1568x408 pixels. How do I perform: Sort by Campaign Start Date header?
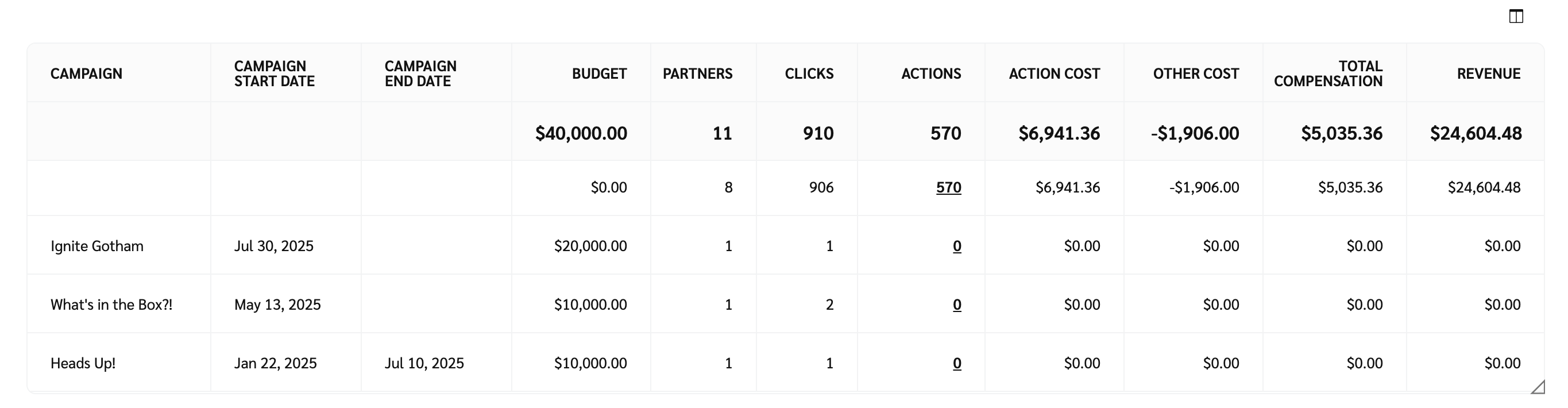(x=274, y=74)
